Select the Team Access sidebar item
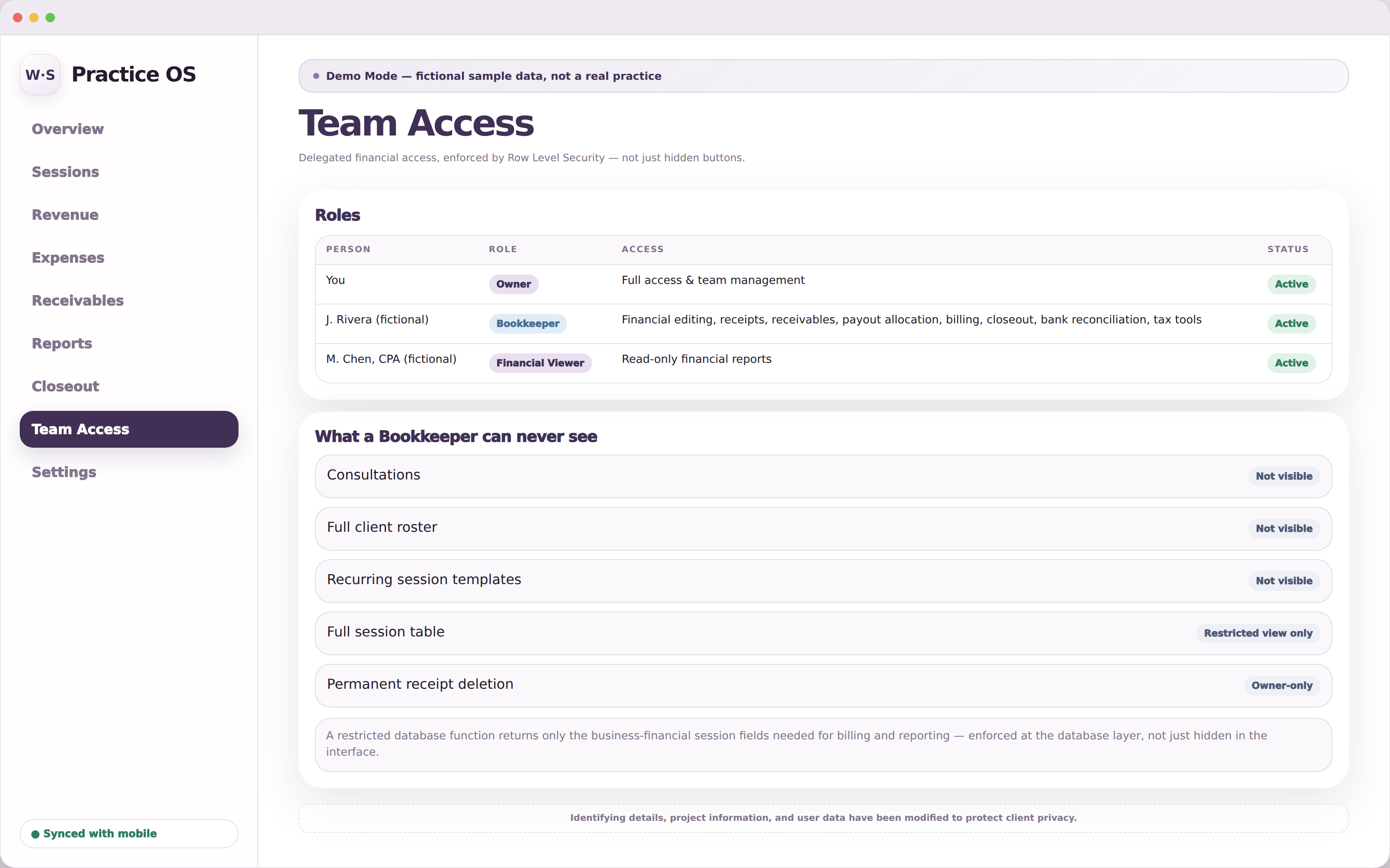This screenshot has width=1390, height=868. pos(129,429)
